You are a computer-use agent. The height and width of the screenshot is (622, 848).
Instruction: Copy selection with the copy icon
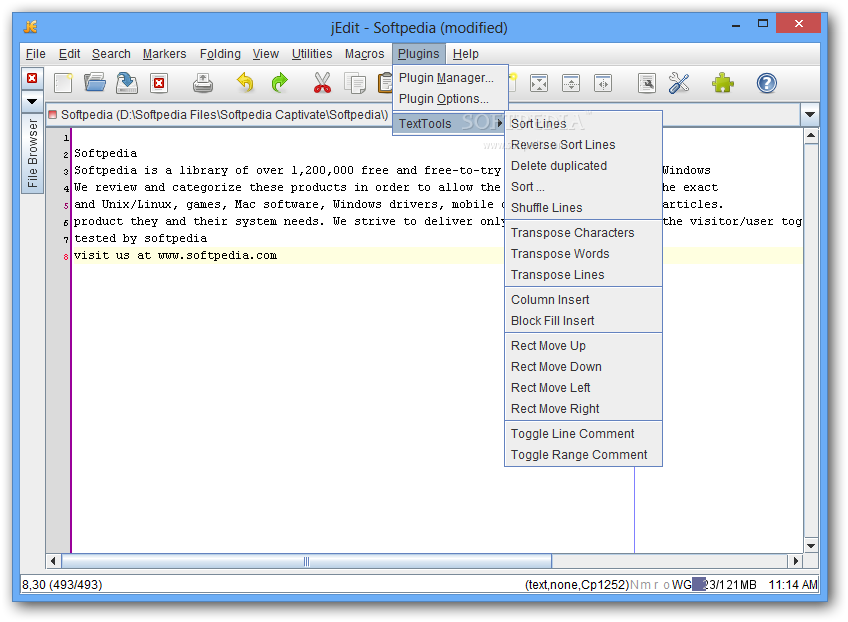pyautogui.click(x=355, y=83)
